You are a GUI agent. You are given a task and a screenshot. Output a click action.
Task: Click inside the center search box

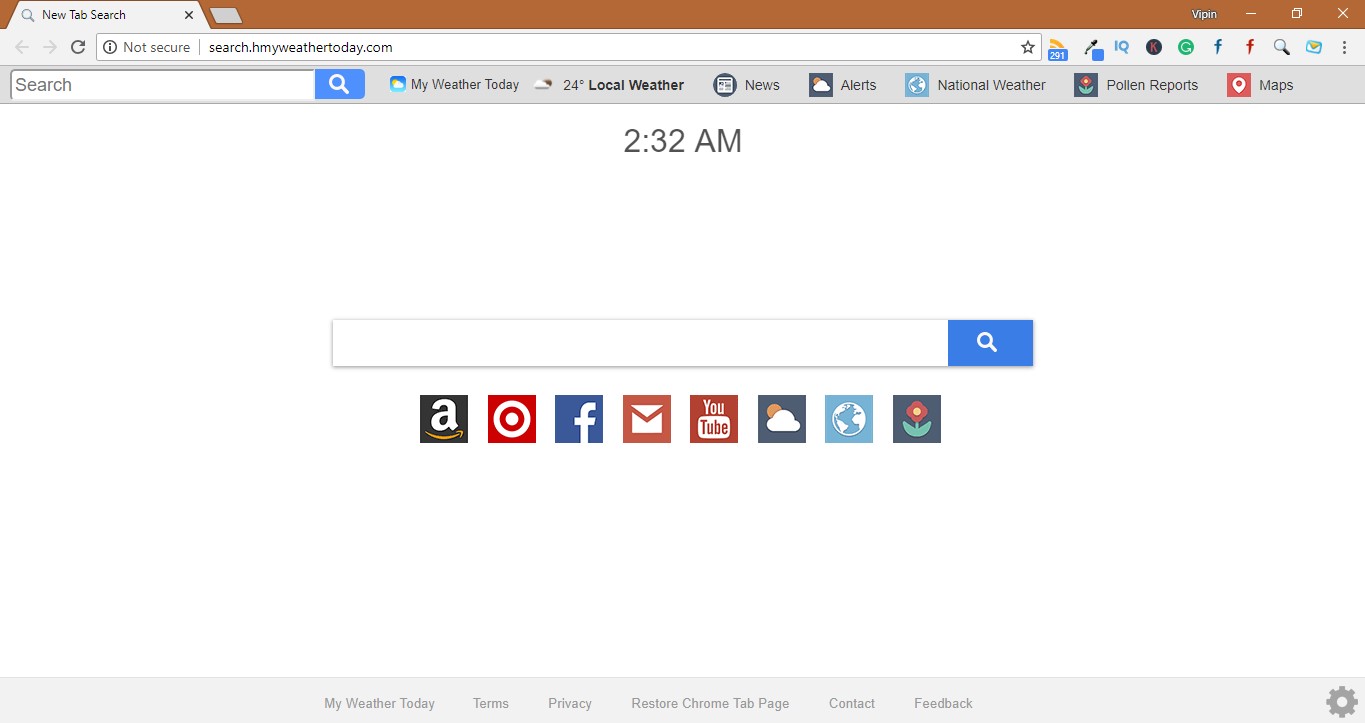(640, 342)
